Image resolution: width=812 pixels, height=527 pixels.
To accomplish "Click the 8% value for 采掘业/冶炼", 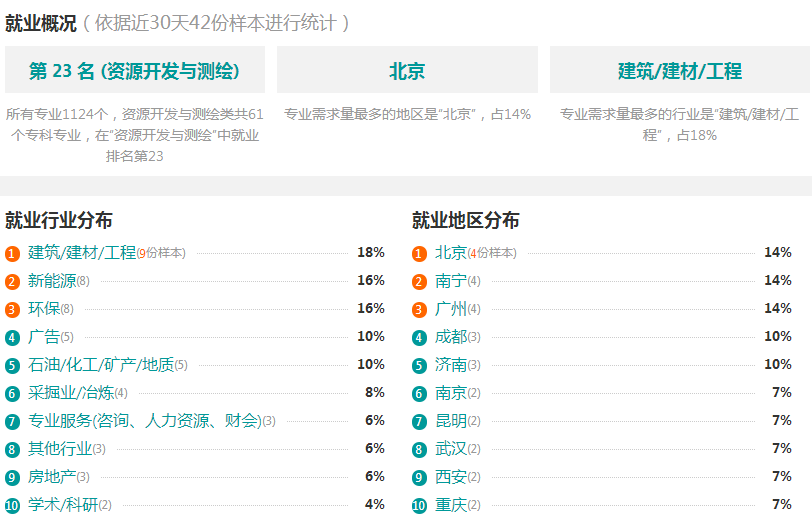I will 374,392.
